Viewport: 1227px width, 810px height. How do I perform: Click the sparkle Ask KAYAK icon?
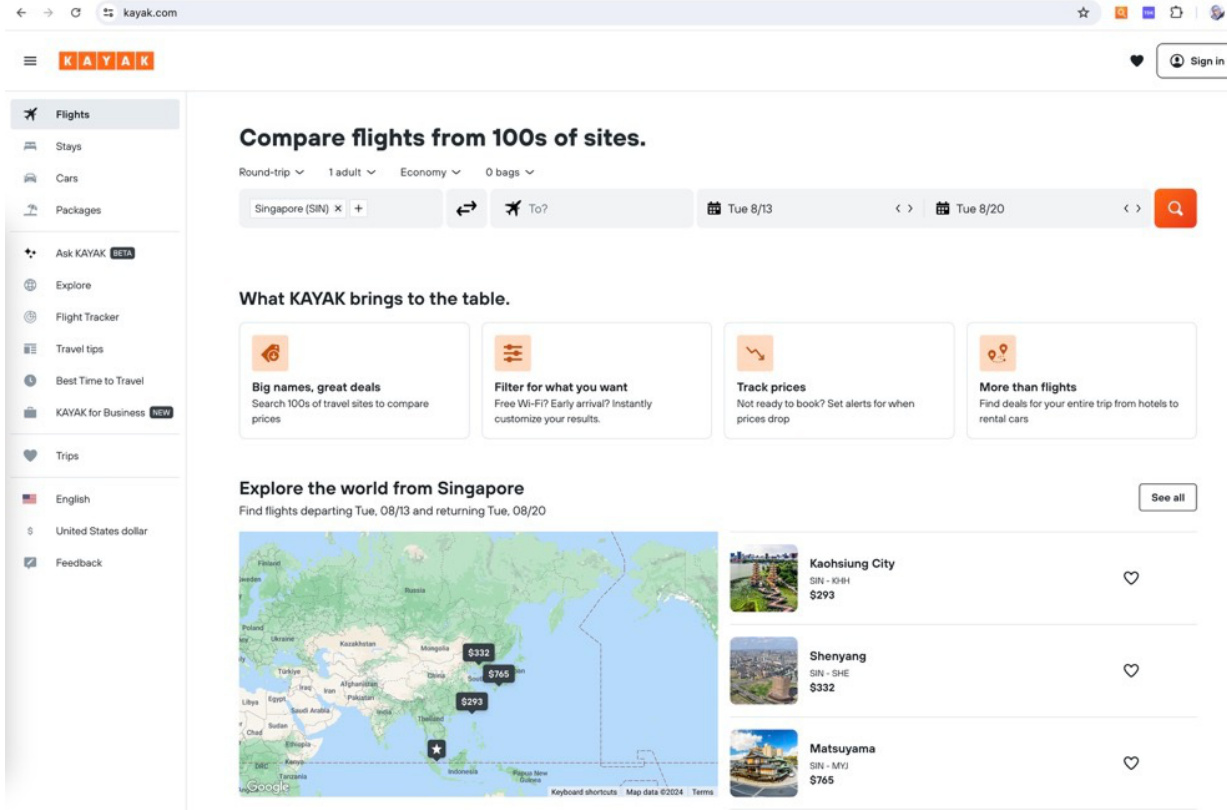click(x=30, y=253)
